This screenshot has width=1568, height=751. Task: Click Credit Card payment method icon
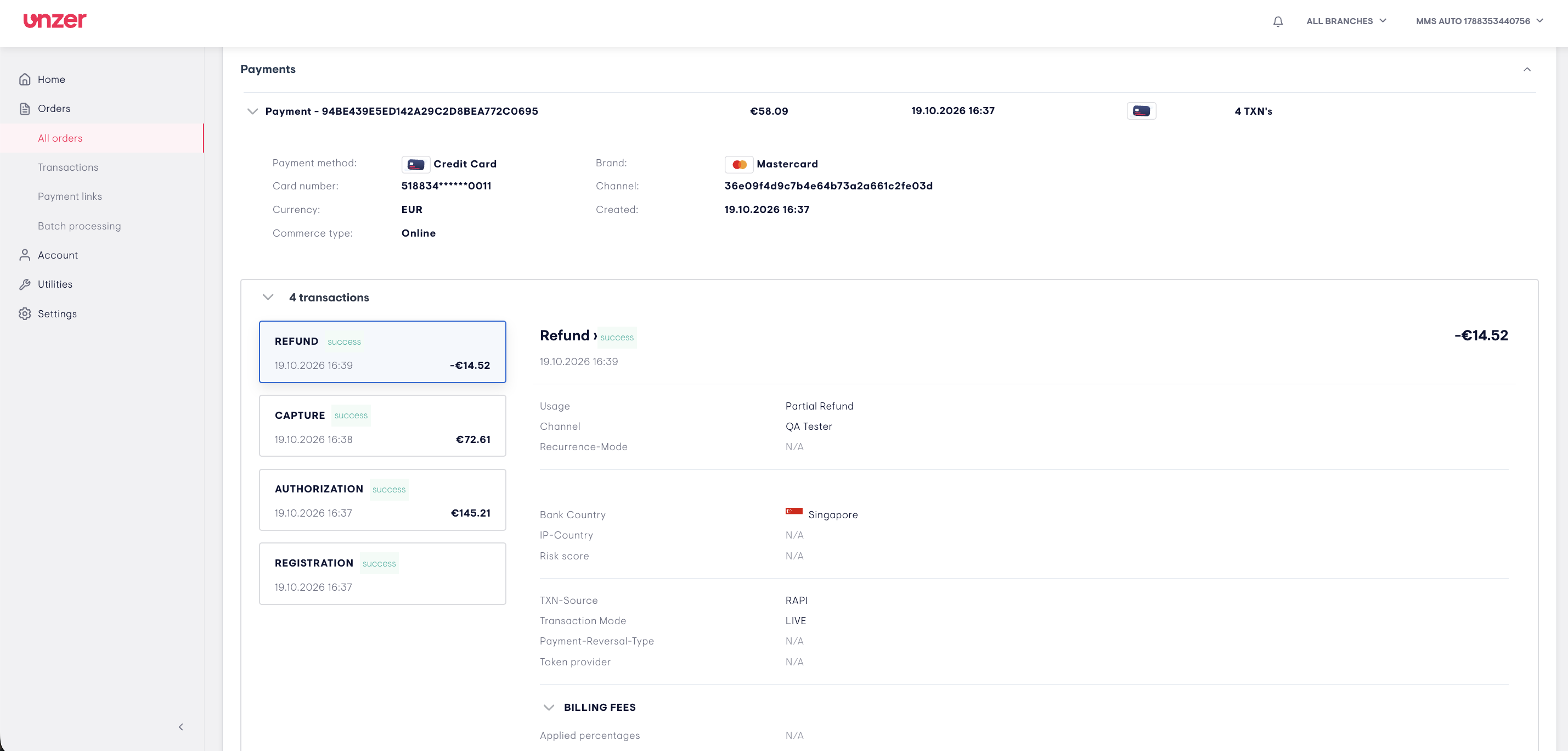coord(416,165)
